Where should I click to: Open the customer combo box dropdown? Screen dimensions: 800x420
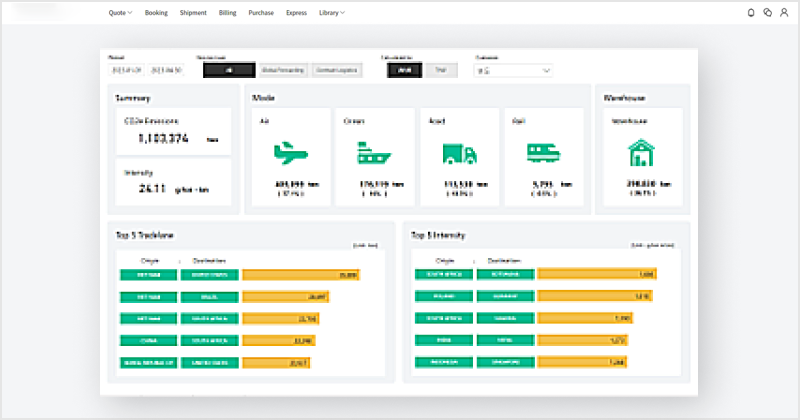(514, 71)
